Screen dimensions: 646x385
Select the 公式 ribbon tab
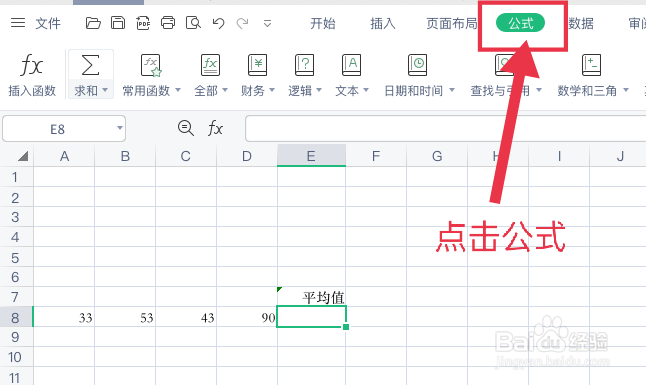[520, 23]
